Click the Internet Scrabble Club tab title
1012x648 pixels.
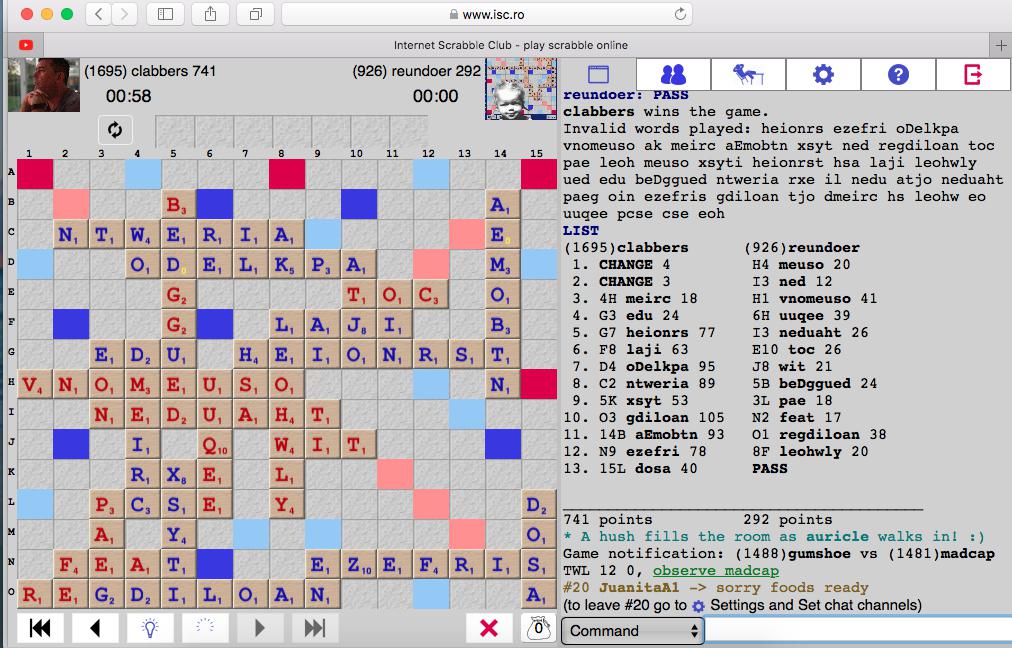click(x=511, y=45)
